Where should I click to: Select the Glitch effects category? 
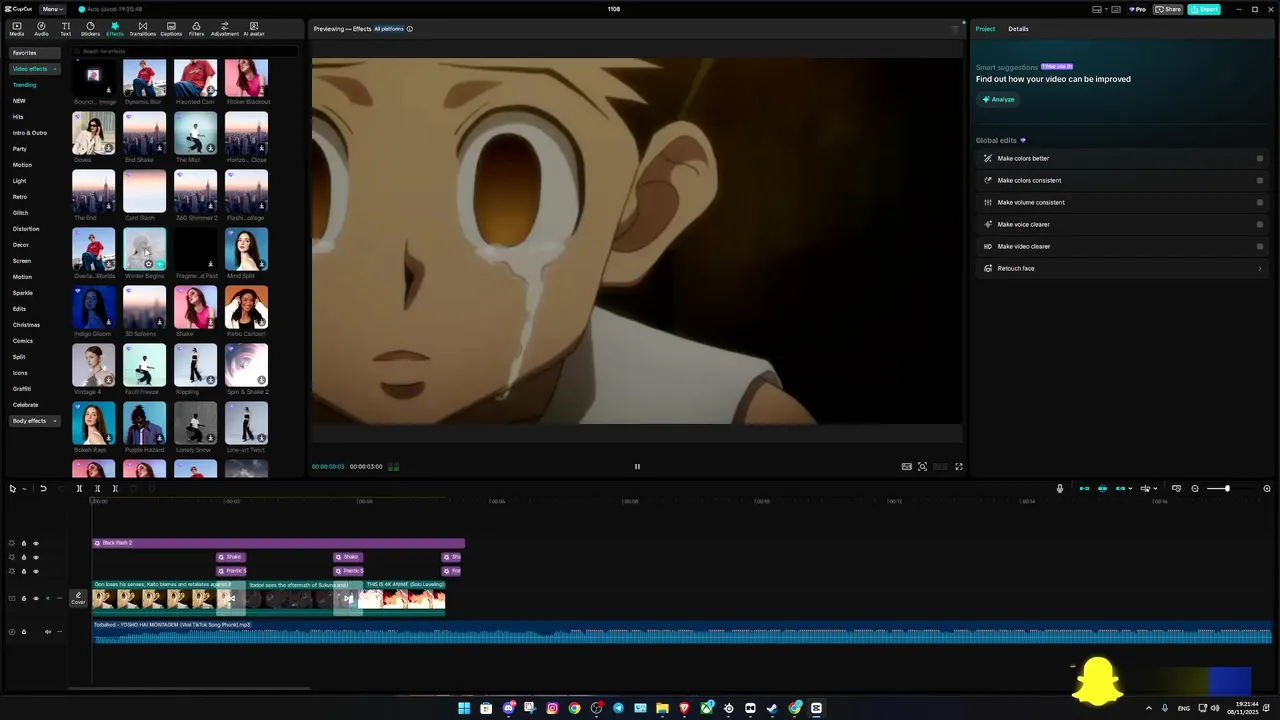point(20,213)
